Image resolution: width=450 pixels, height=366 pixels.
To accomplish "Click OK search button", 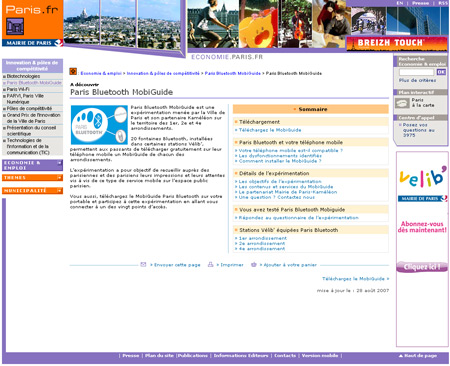I will point(441,72).
